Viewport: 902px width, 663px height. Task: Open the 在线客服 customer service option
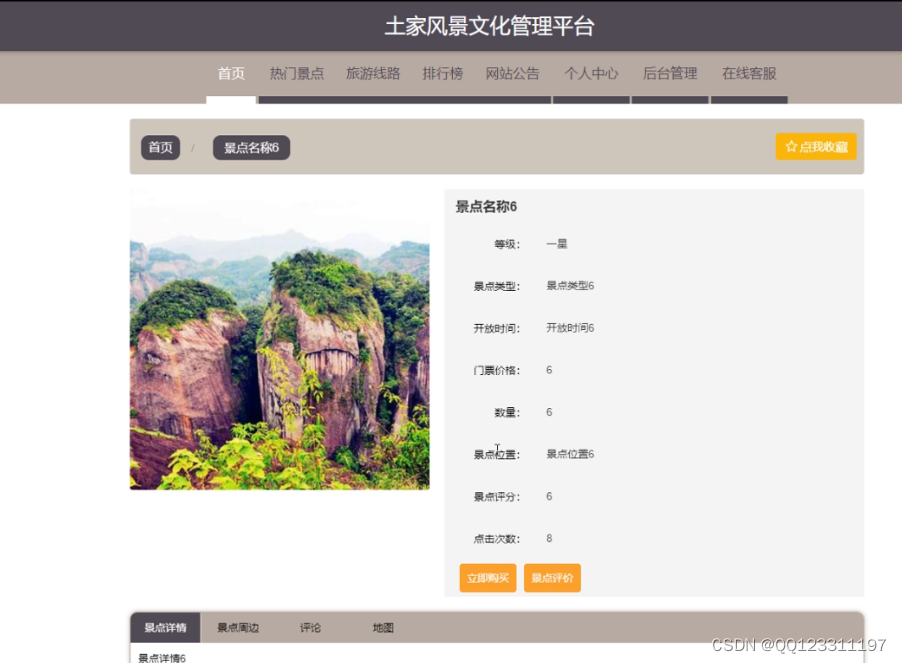pos(748,73)
